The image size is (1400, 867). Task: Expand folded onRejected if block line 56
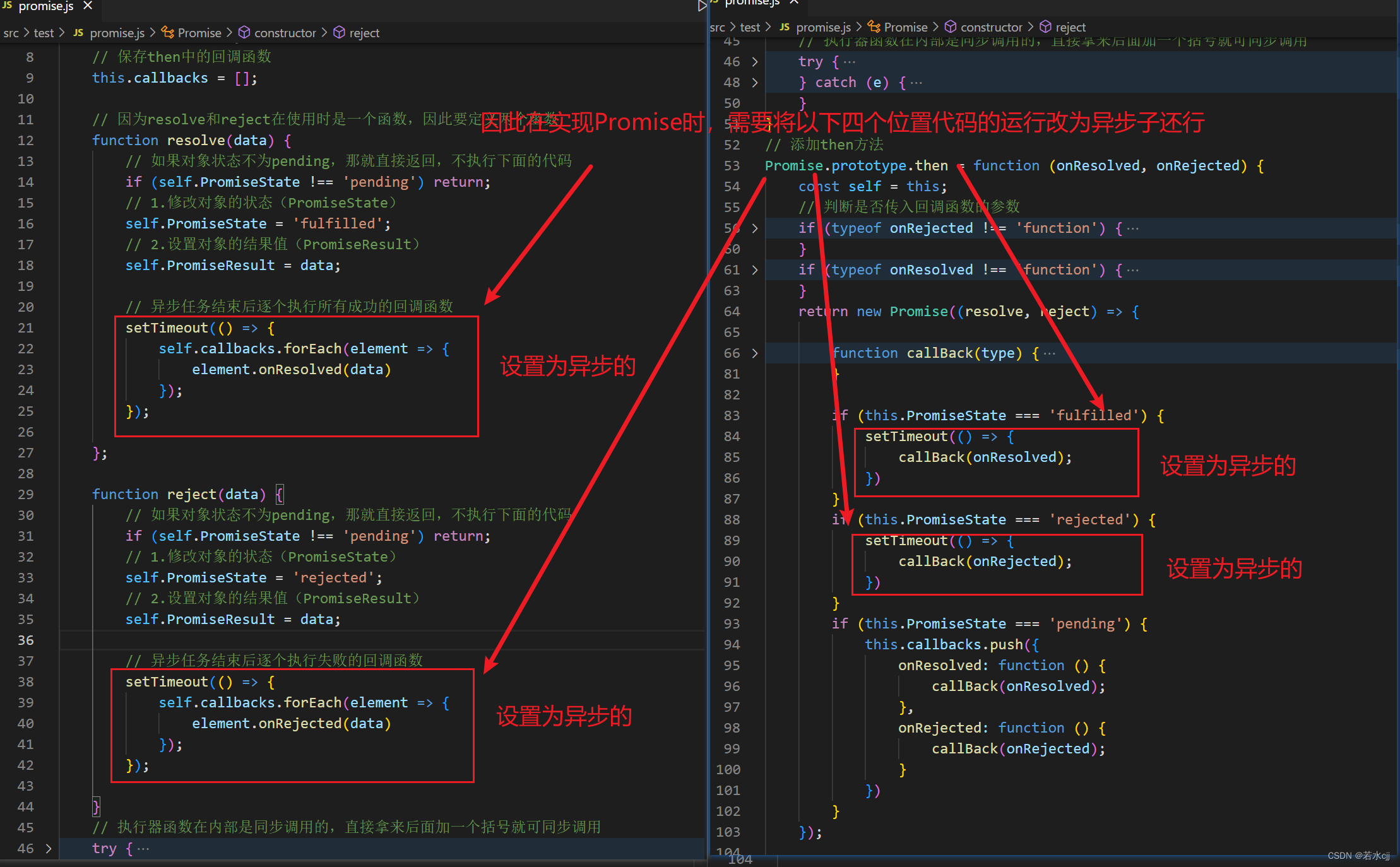(x=755, y=228)
